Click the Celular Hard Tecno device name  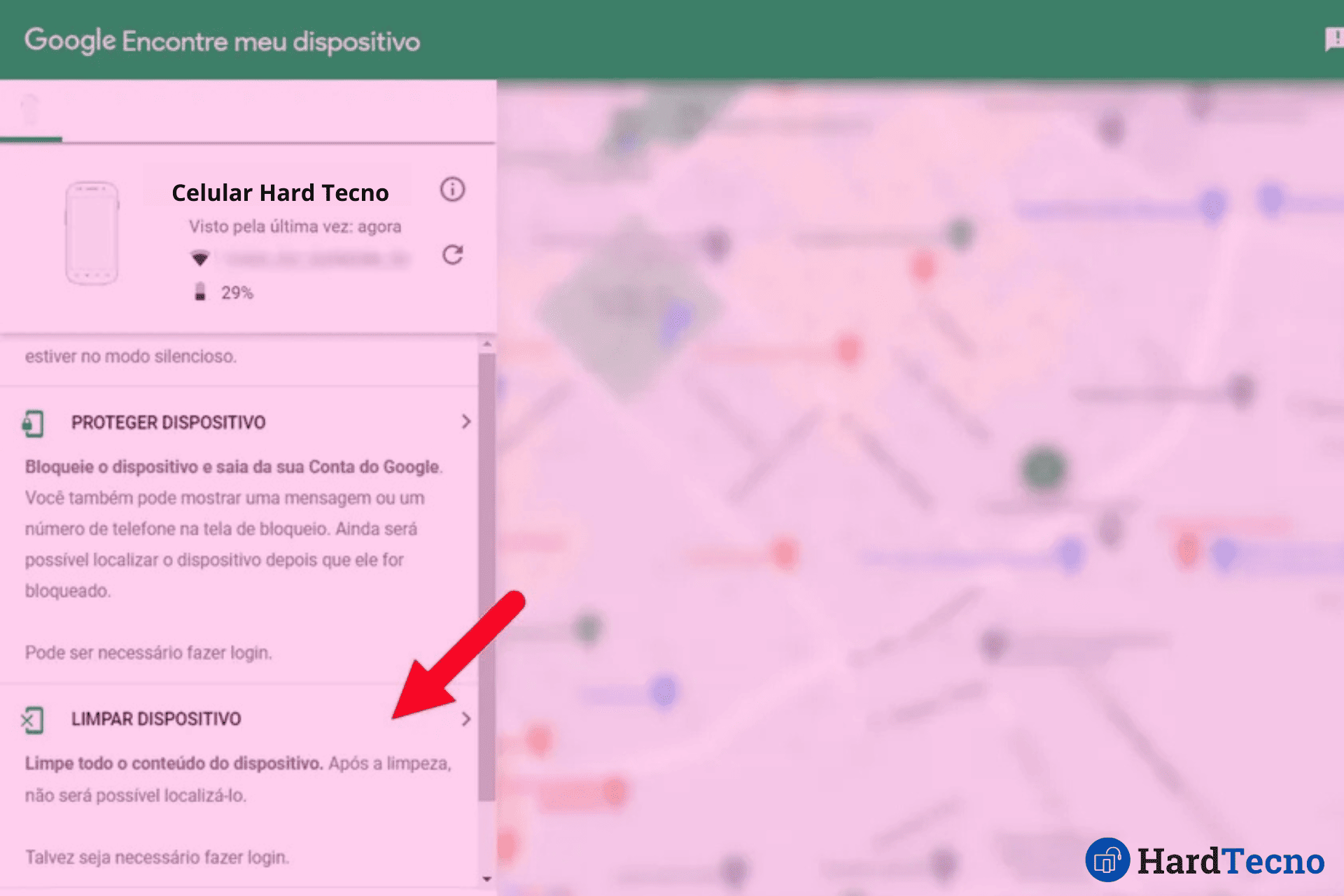coord(280,192)
